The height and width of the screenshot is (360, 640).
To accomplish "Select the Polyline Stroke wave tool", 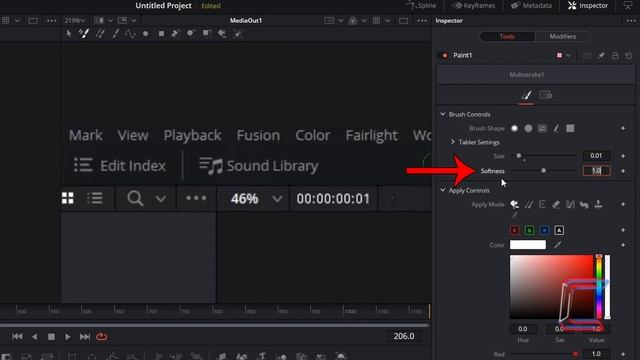I will 130,33.
